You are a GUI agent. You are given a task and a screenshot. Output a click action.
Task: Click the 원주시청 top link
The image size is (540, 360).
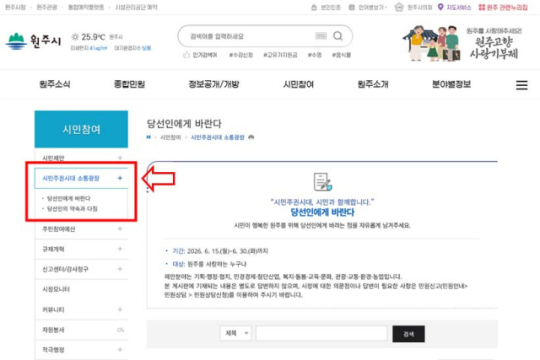click(x=15, y=7)
